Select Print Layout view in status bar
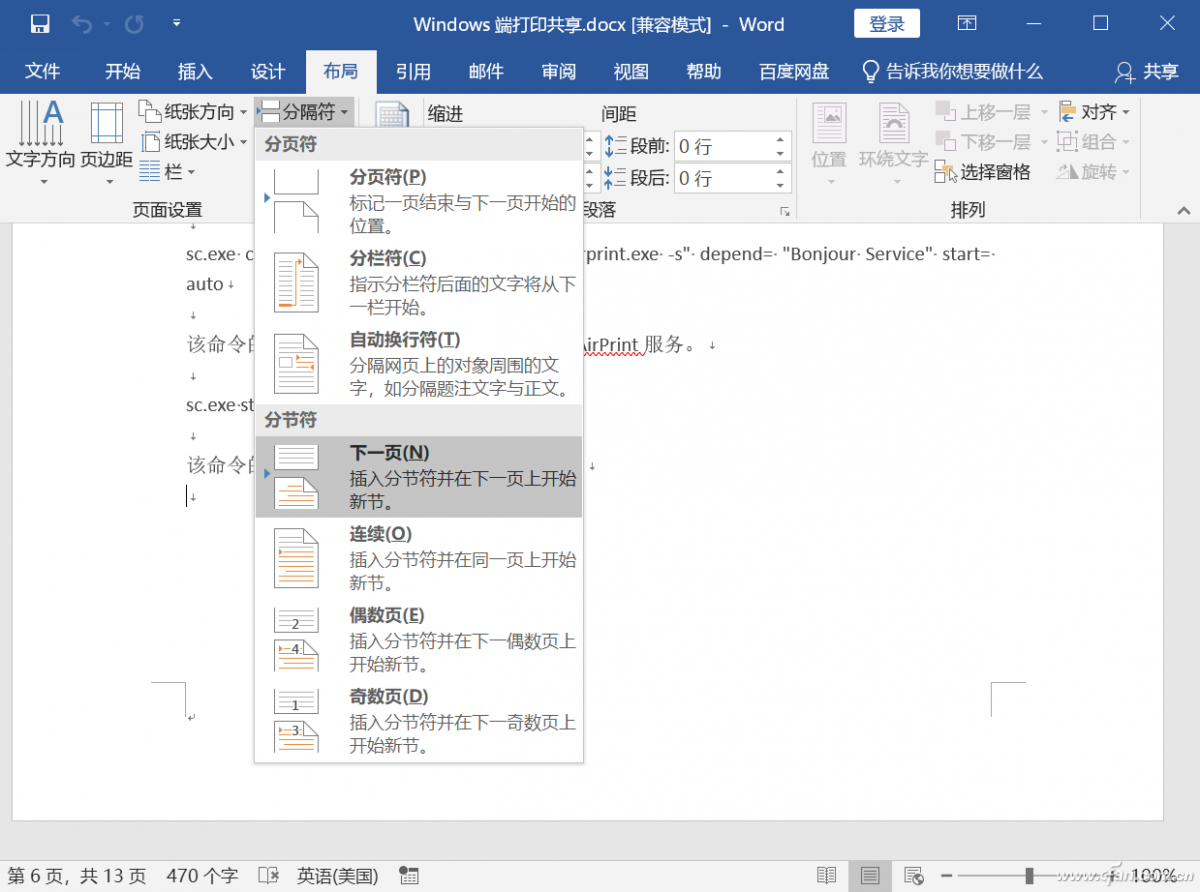1200x892 pixels. tap(869, 876)
